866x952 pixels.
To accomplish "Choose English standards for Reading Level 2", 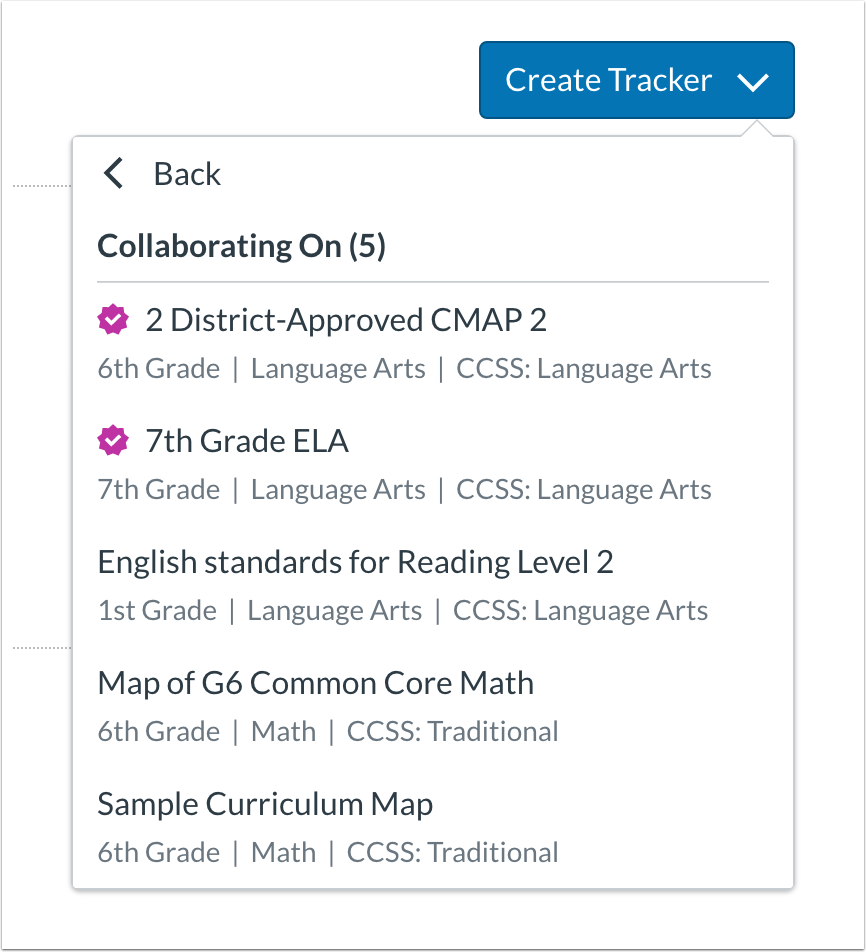I will (x=355, y=562).
